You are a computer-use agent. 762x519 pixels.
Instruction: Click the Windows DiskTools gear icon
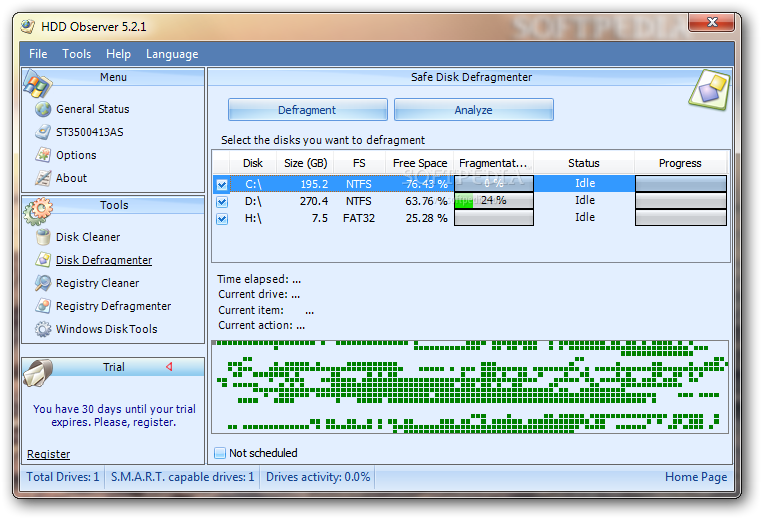coord(43,329)
